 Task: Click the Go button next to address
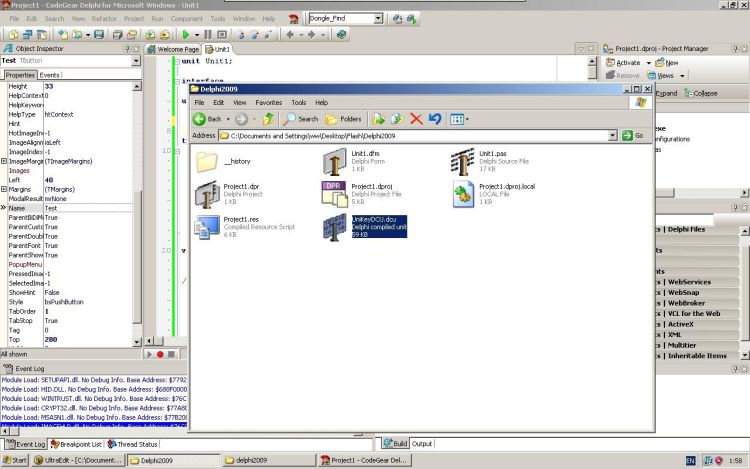coord(633,136)
